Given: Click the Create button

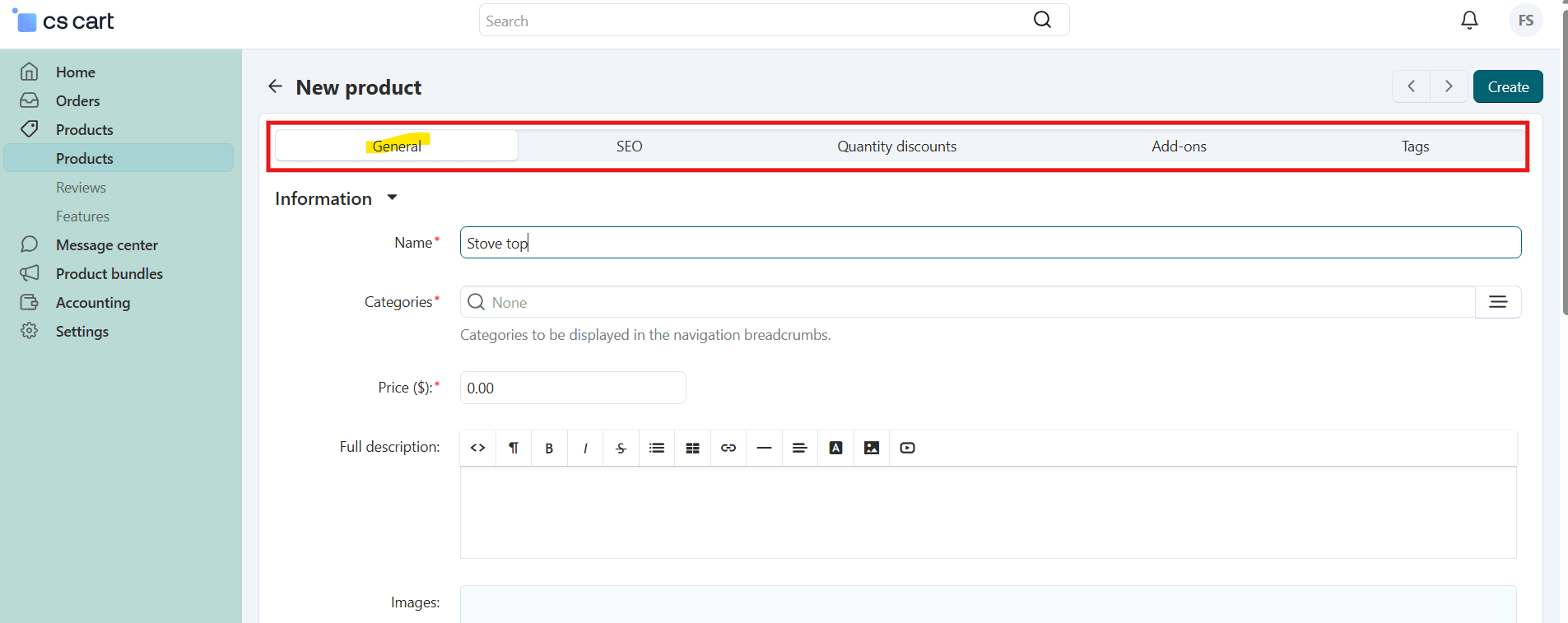Looking at the screenshot, I should [1507, 86].
